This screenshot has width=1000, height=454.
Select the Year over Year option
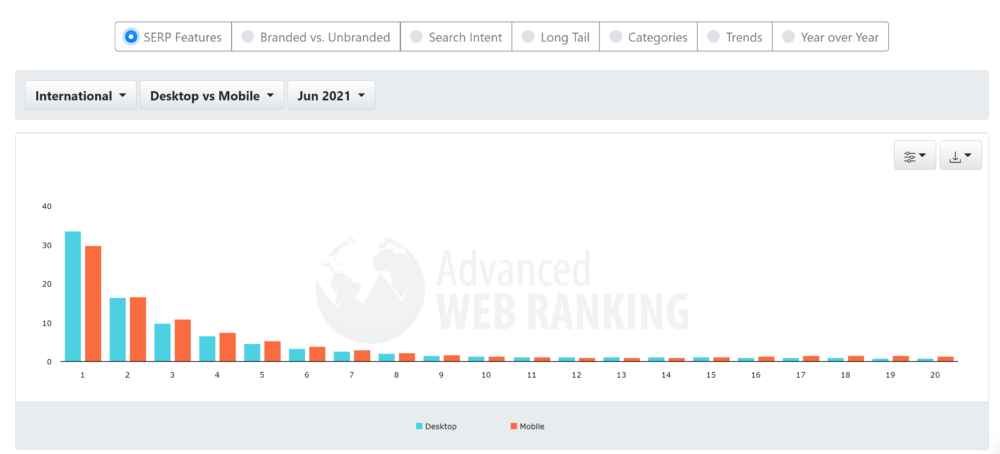pos(830,37)
